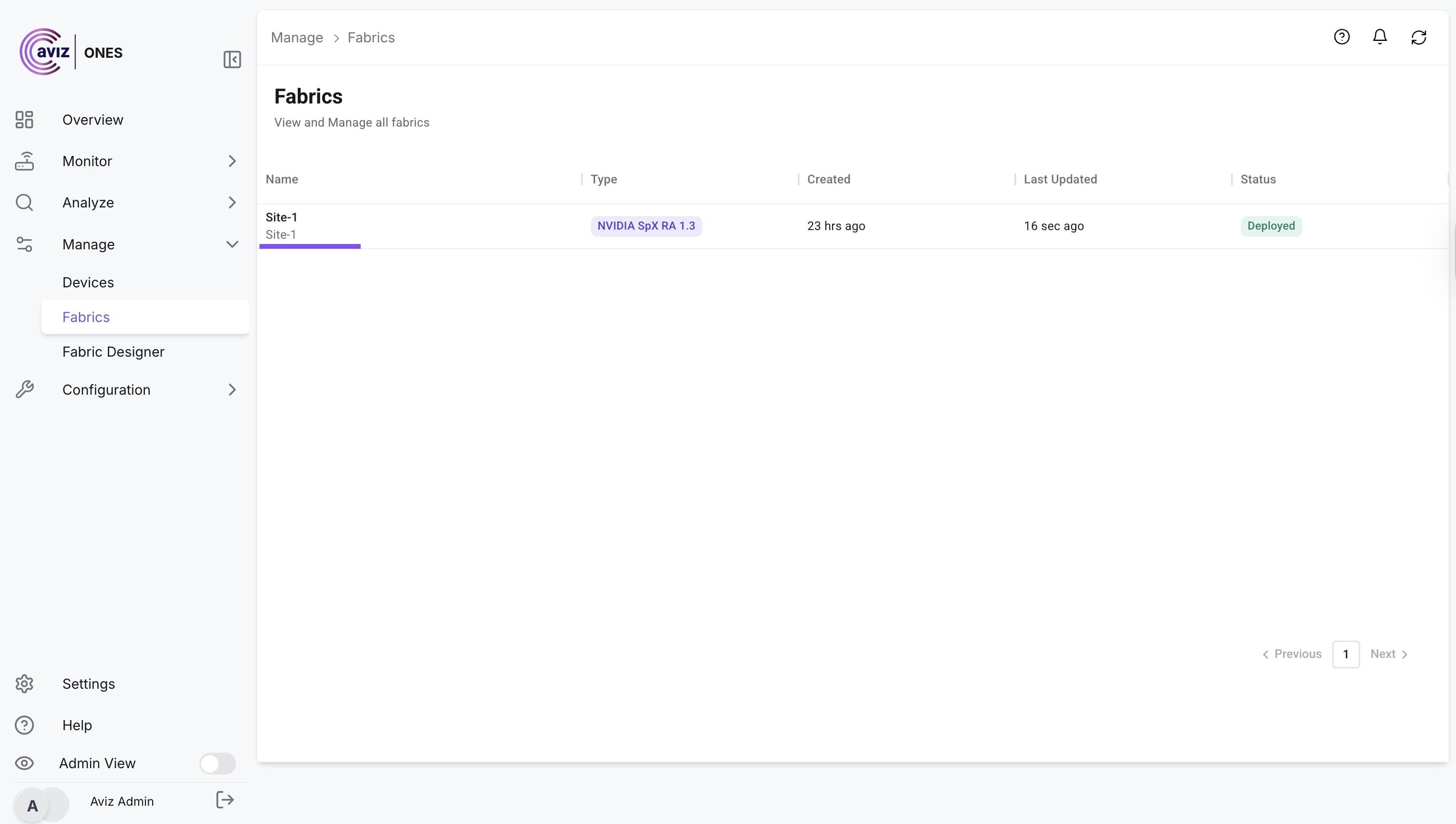Open the Site-1 fabric row
The height and width of the screenshot is (824, 1456).
click(x=281, y=218)
